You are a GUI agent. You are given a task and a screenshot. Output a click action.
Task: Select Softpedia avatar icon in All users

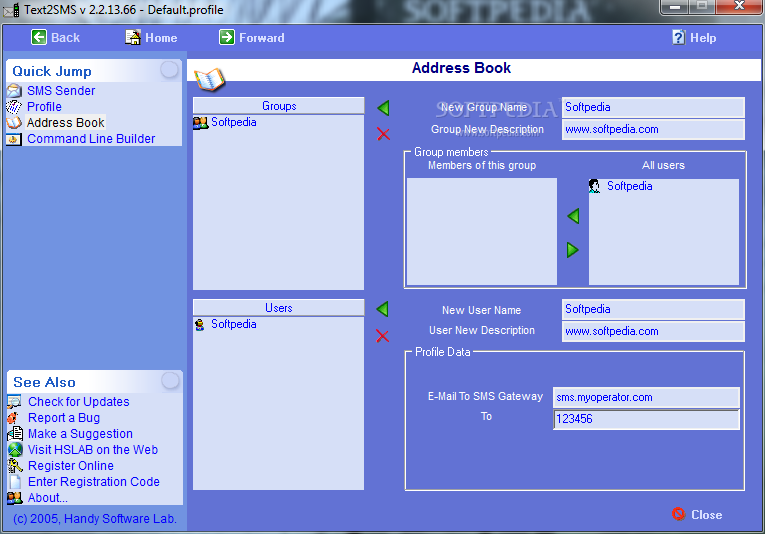(594, 186)
